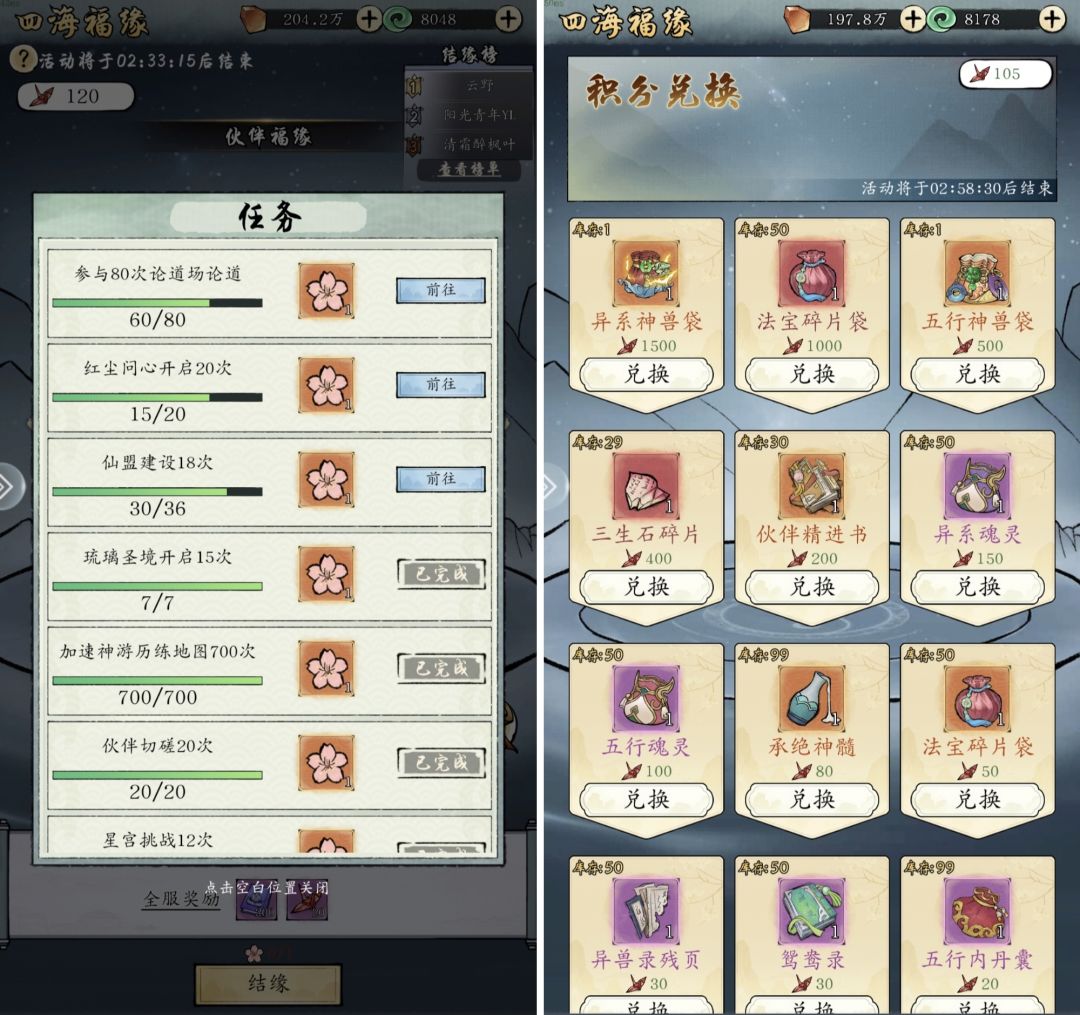
Task: Tap the 伙伴精进书 item icon
Action: (x=812, y=485)
